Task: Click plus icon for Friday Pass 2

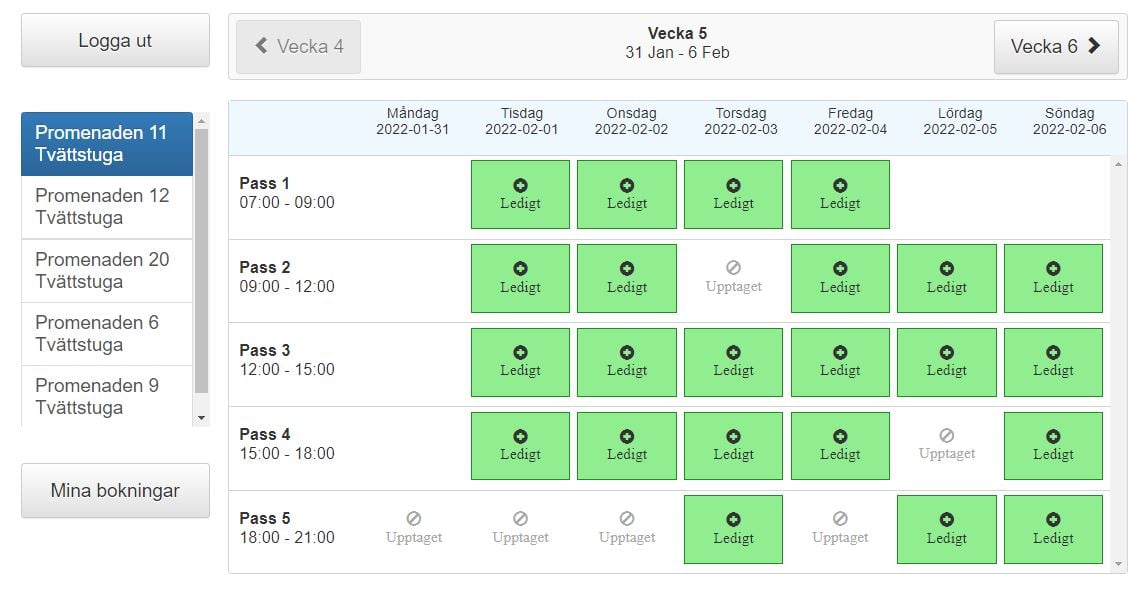Action: pos(840,268)
